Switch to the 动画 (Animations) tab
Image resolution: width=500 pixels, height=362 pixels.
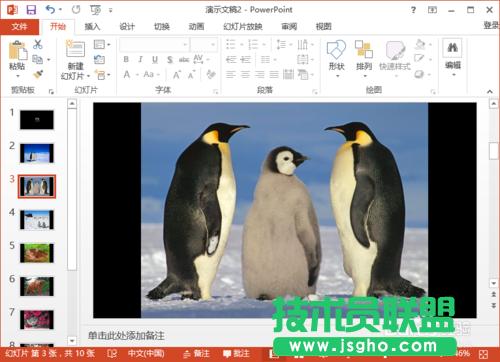(196, 26)
